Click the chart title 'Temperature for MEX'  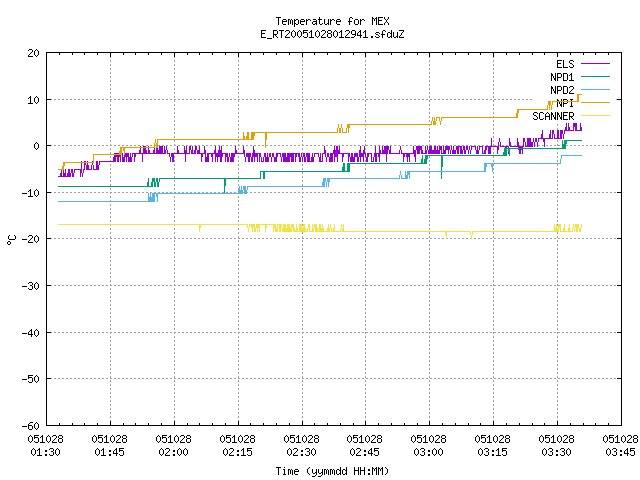pyautogui.click(x=332, y=21)
